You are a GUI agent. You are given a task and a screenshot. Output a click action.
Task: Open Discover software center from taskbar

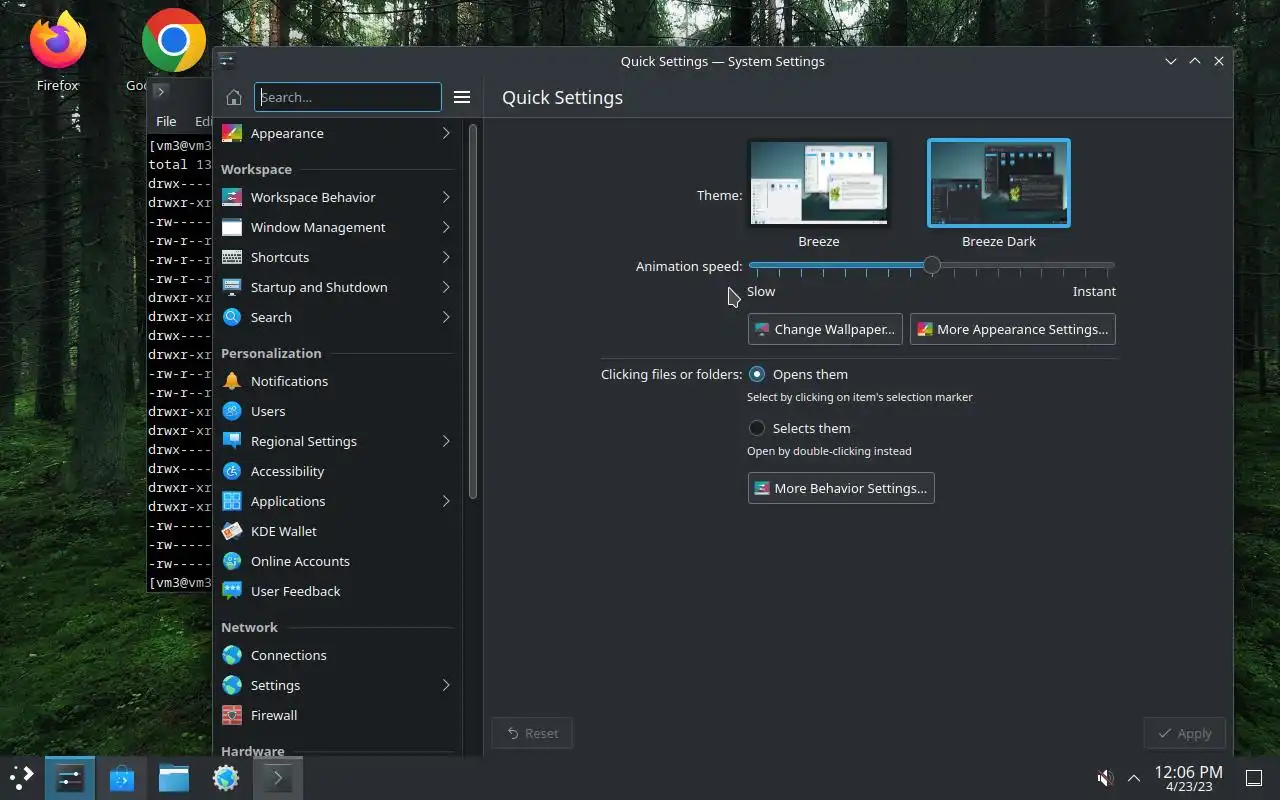point(122,777)
